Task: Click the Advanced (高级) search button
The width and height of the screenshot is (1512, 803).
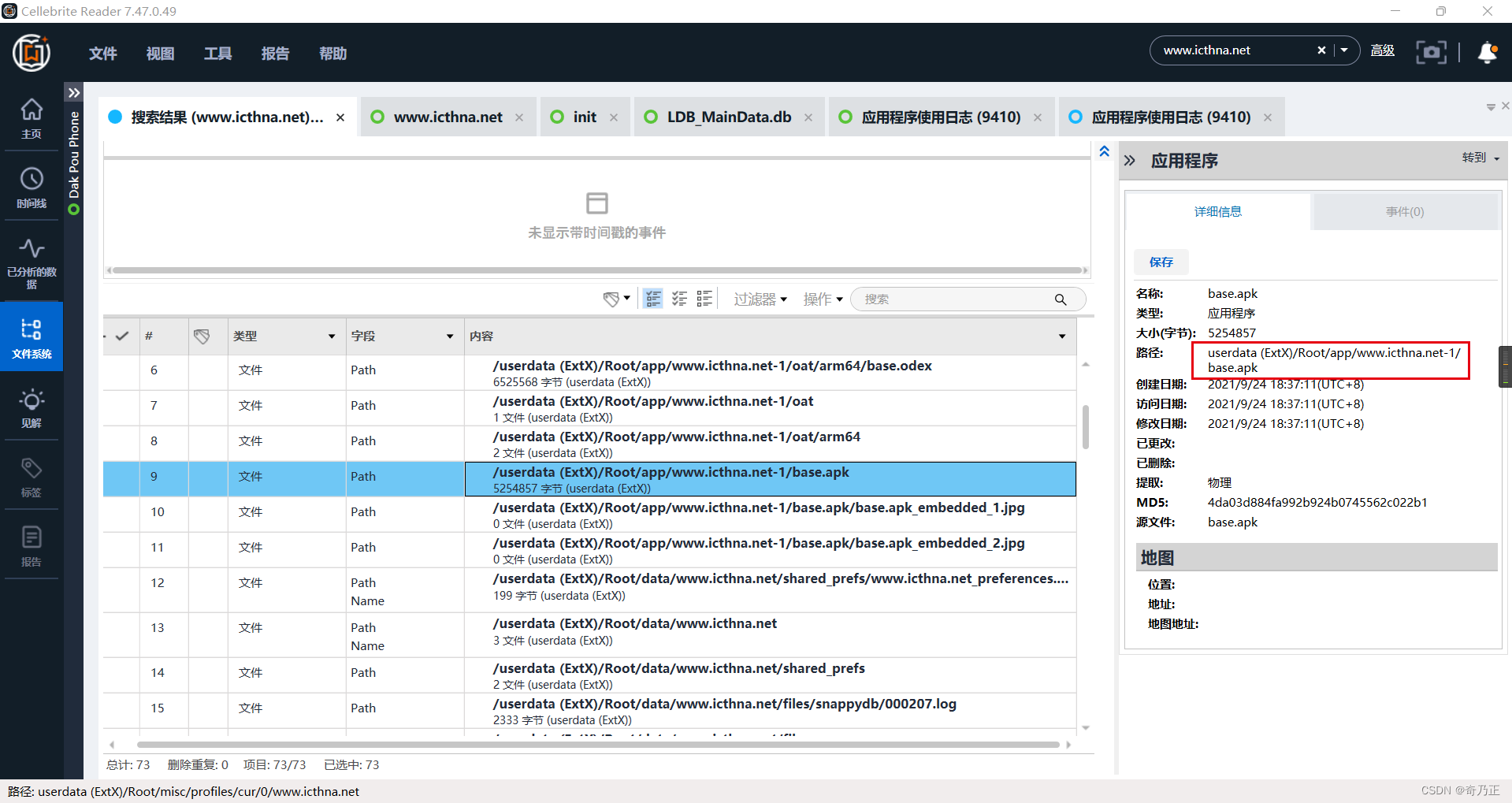Action: [1383, 50]
